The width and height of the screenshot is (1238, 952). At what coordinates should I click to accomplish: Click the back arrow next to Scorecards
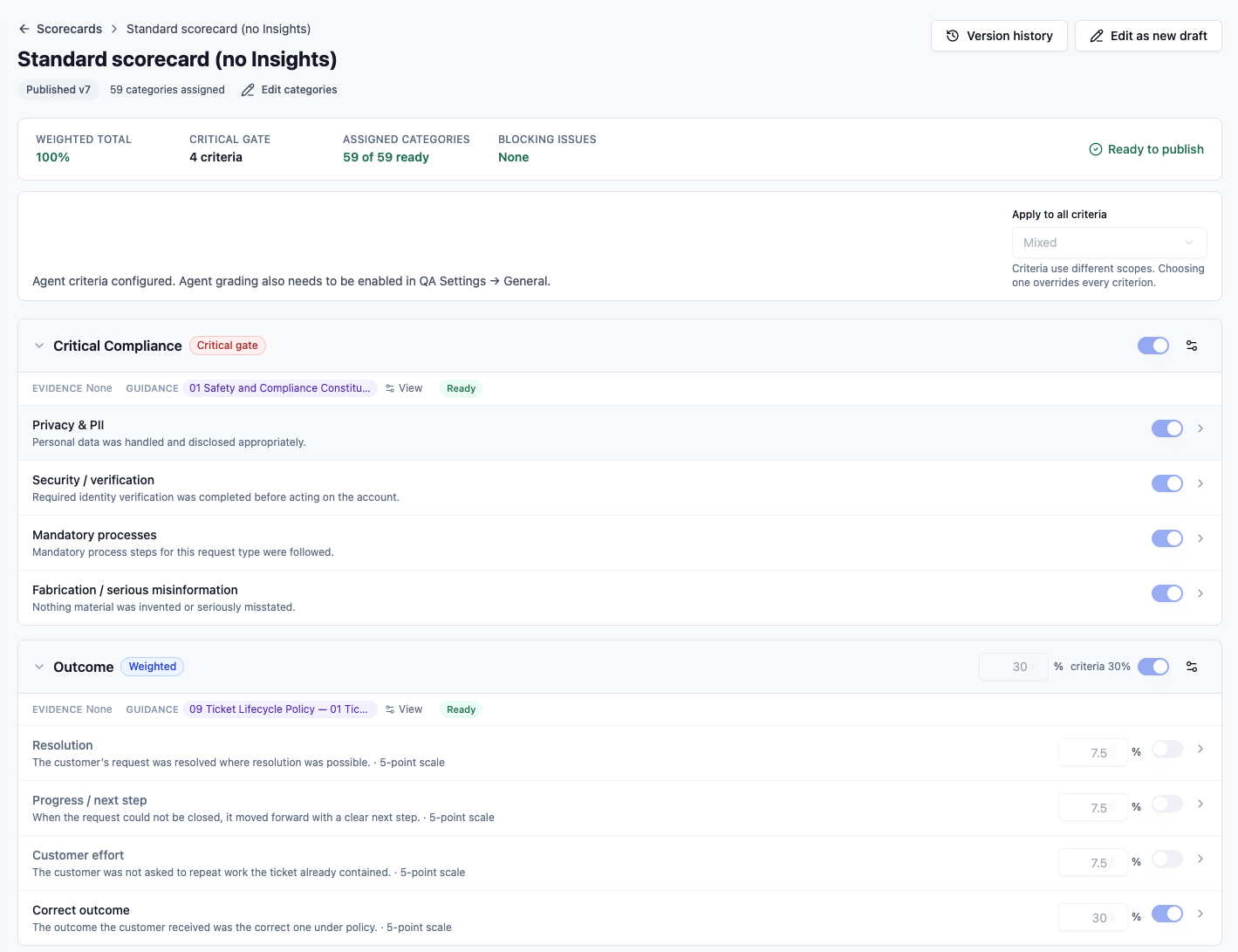(x=24, y=29)
